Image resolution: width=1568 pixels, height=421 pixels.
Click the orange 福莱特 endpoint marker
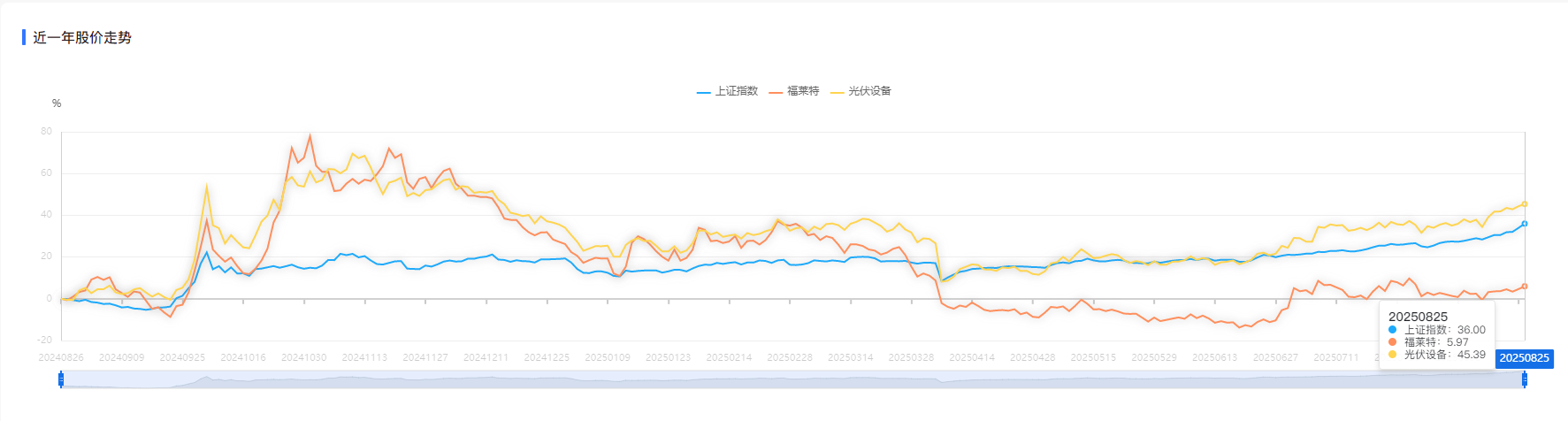tap(1525, 286)
